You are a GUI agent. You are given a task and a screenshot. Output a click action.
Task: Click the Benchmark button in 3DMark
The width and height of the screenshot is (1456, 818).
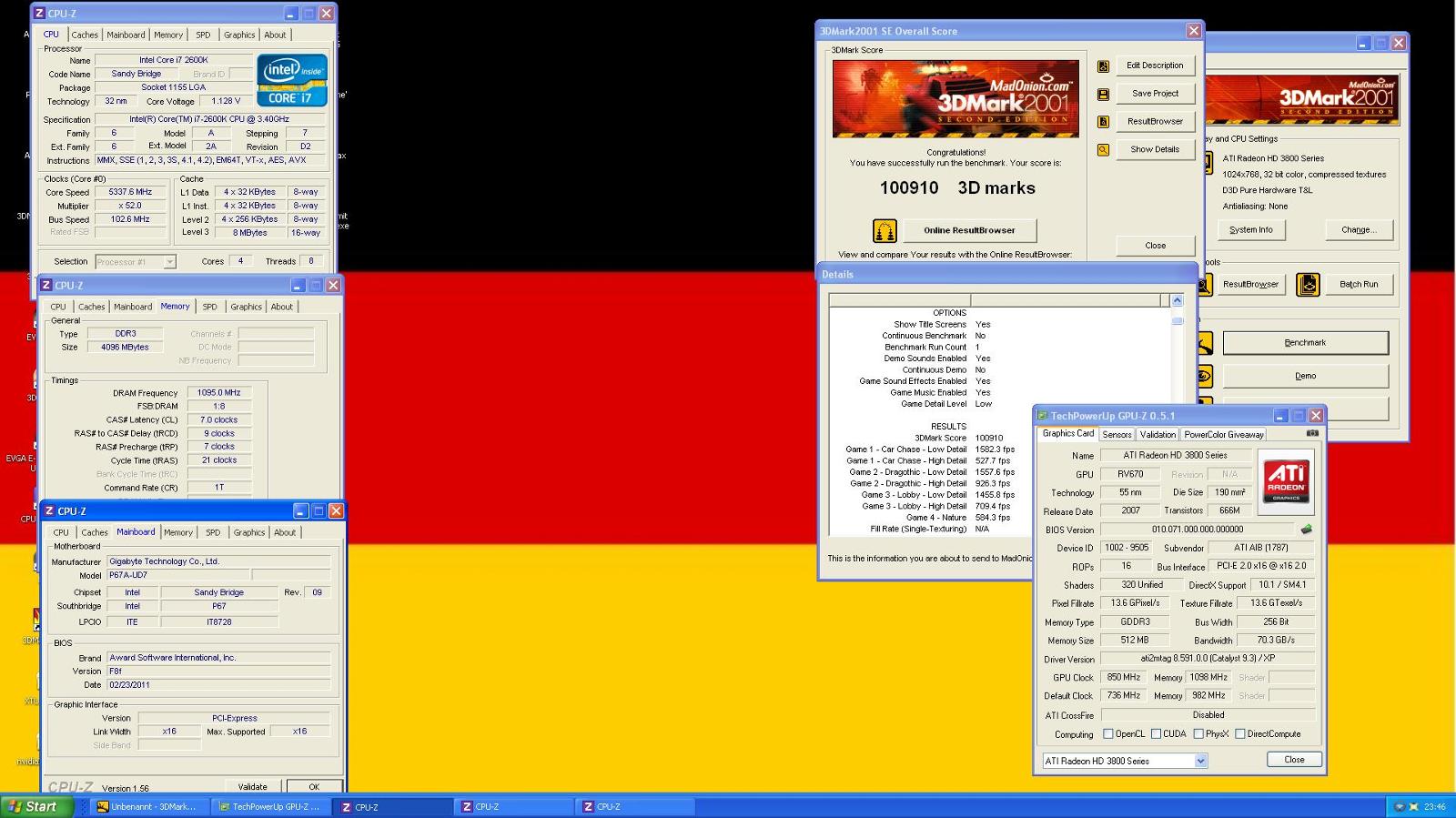click(1305, 343)
